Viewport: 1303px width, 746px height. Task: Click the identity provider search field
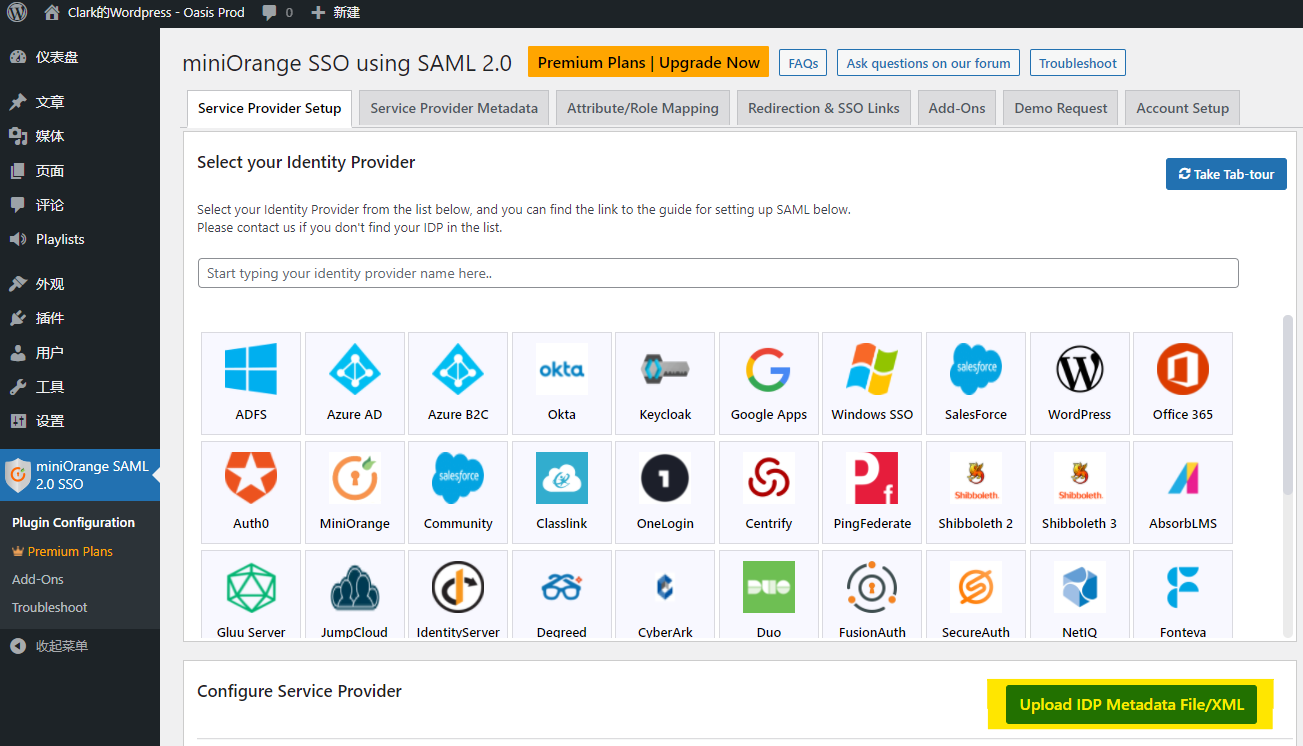click(718, 273)
